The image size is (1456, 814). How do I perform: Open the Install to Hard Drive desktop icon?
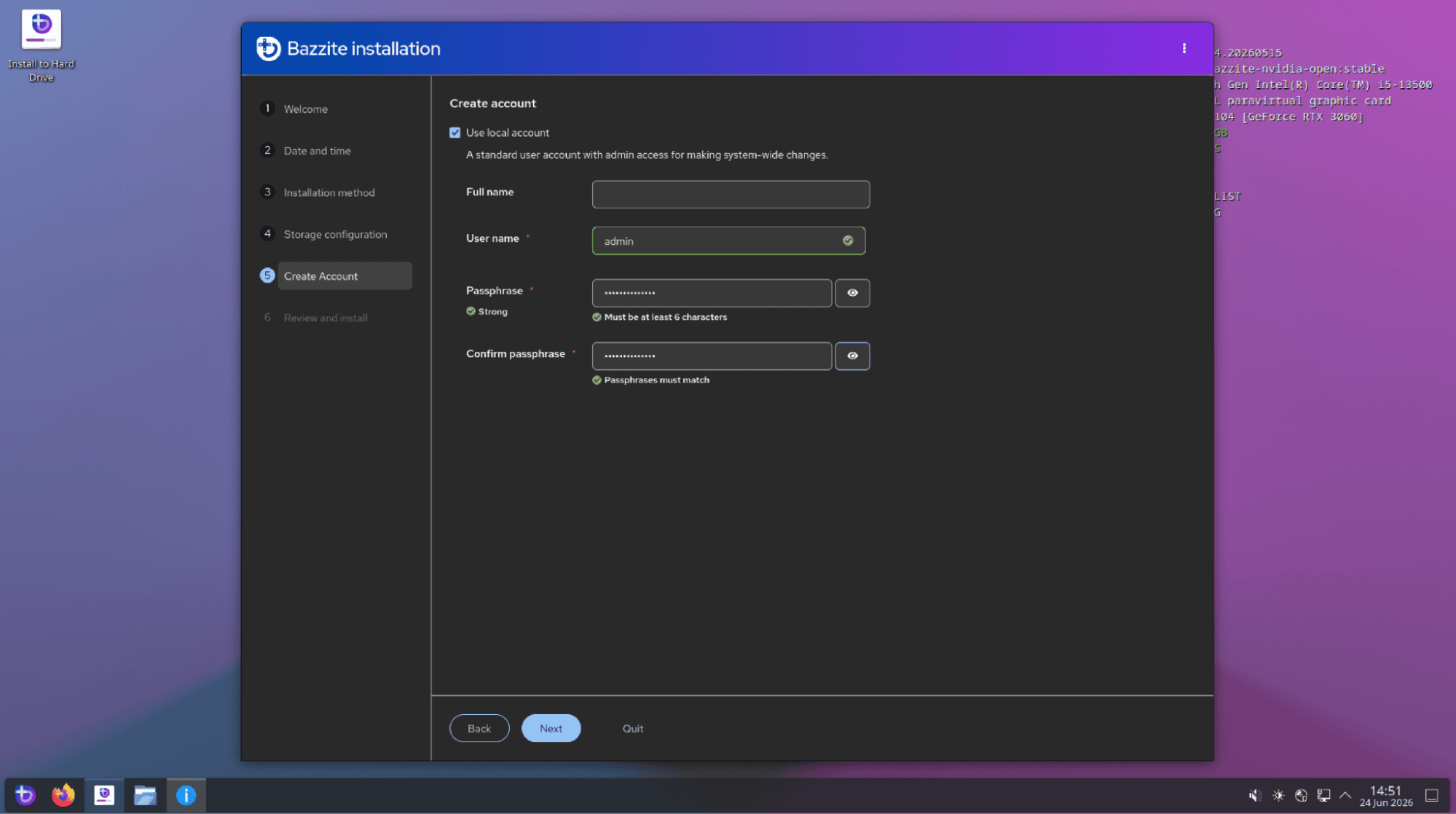(42, 46)
